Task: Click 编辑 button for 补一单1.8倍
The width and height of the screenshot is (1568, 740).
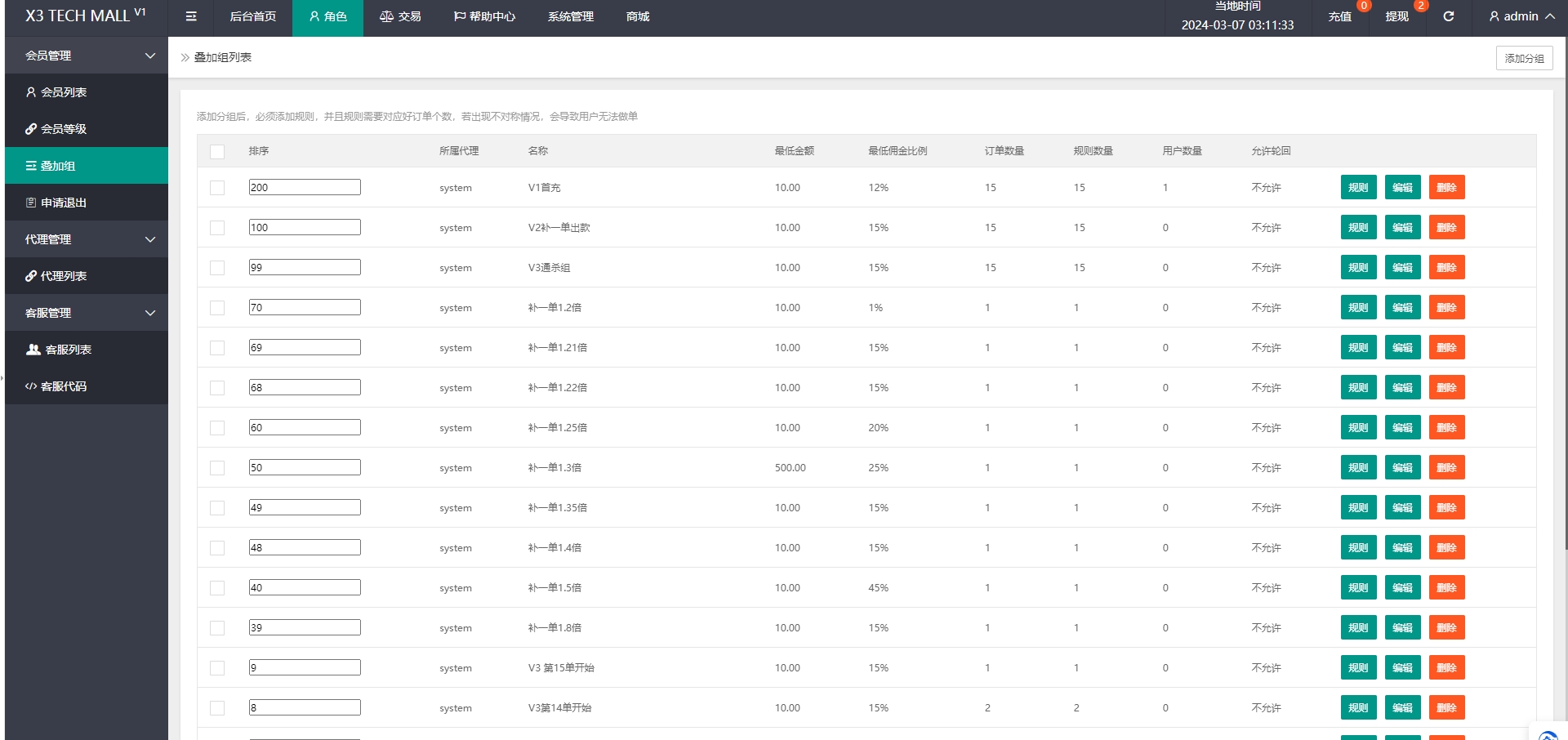Action: coord(1403,627)
